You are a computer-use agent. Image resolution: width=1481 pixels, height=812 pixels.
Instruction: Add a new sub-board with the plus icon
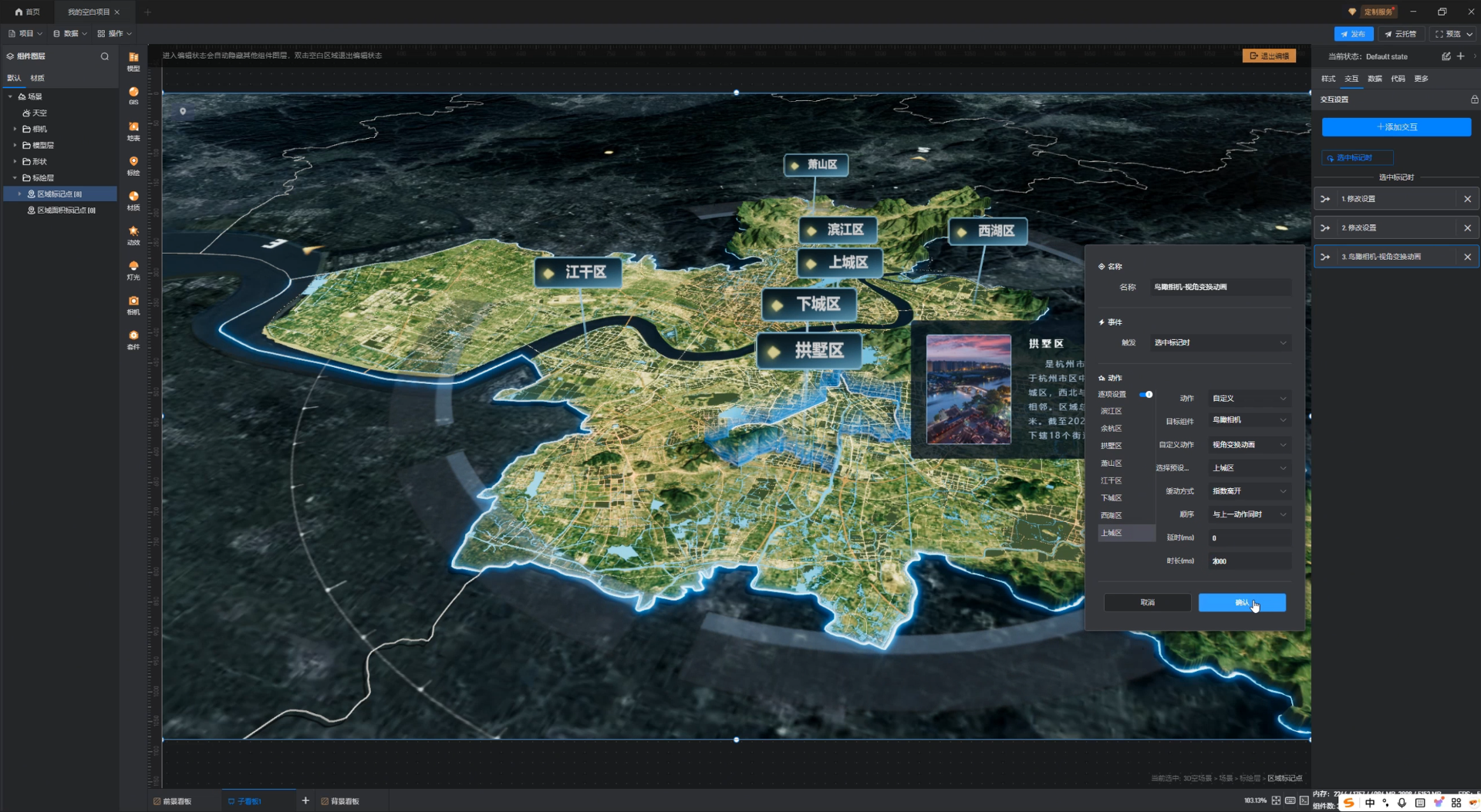305,800
